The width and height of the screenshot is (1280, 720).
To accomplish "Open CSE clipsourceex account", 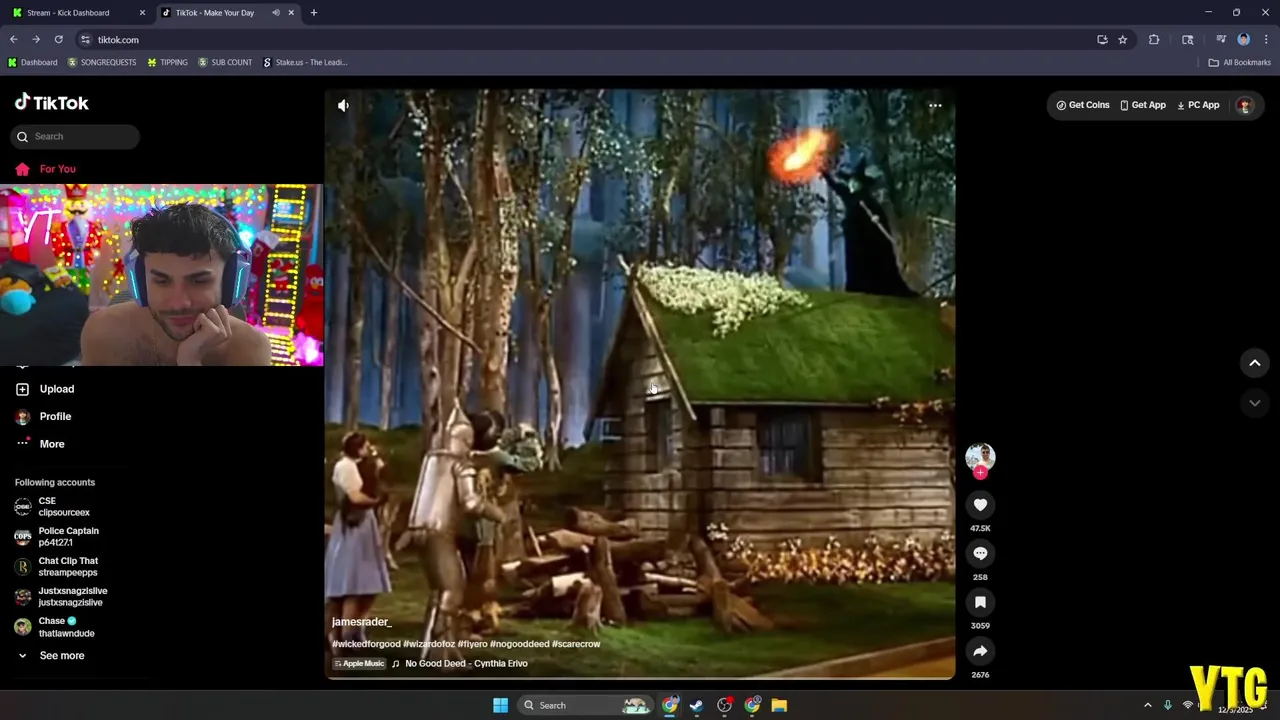I will pyautogui.click(x=52, y=507).
